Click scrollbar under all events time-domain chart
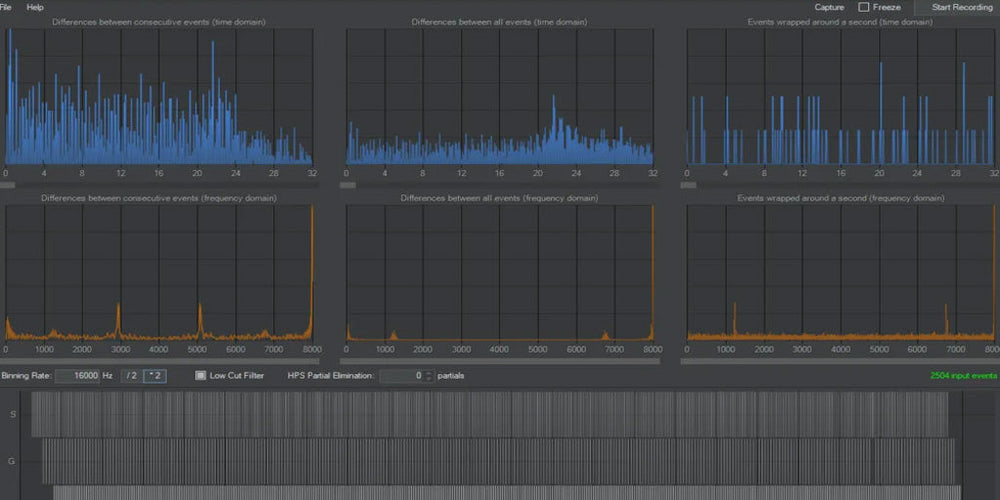 498,184
